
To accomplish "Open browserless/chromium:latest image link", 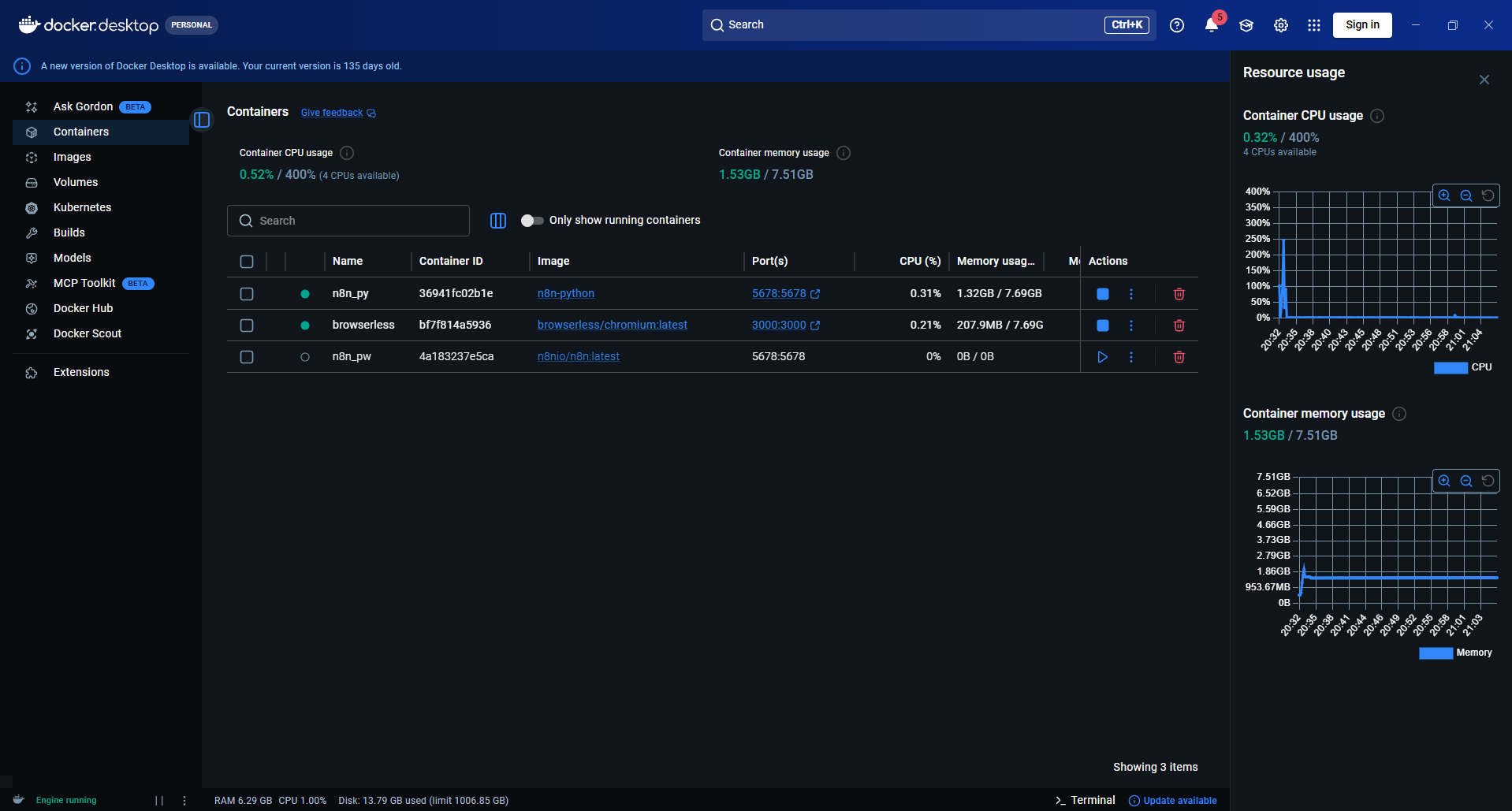I will [x=613, y=325].
